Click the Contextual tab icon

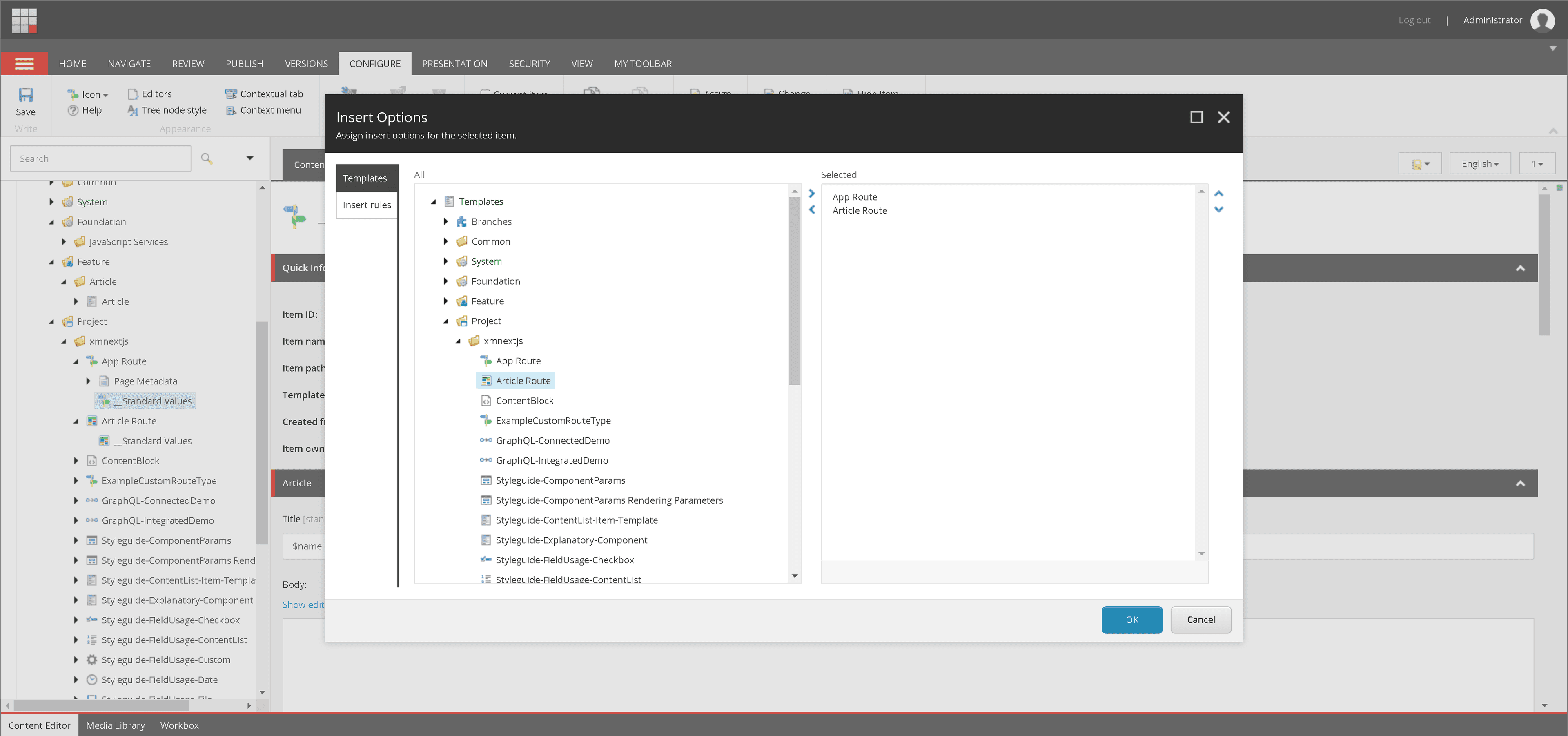pyautogui.click(x=231, y=94)
